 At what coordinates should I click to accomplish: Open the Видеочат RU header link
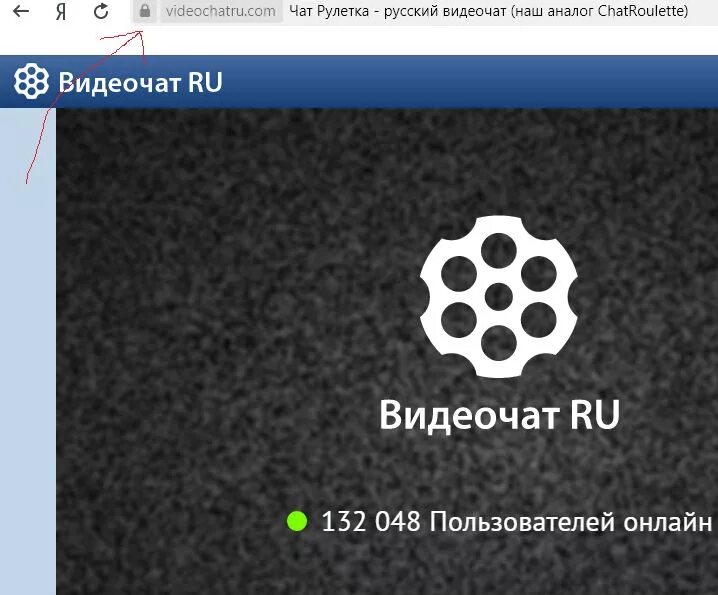point(140,82)
